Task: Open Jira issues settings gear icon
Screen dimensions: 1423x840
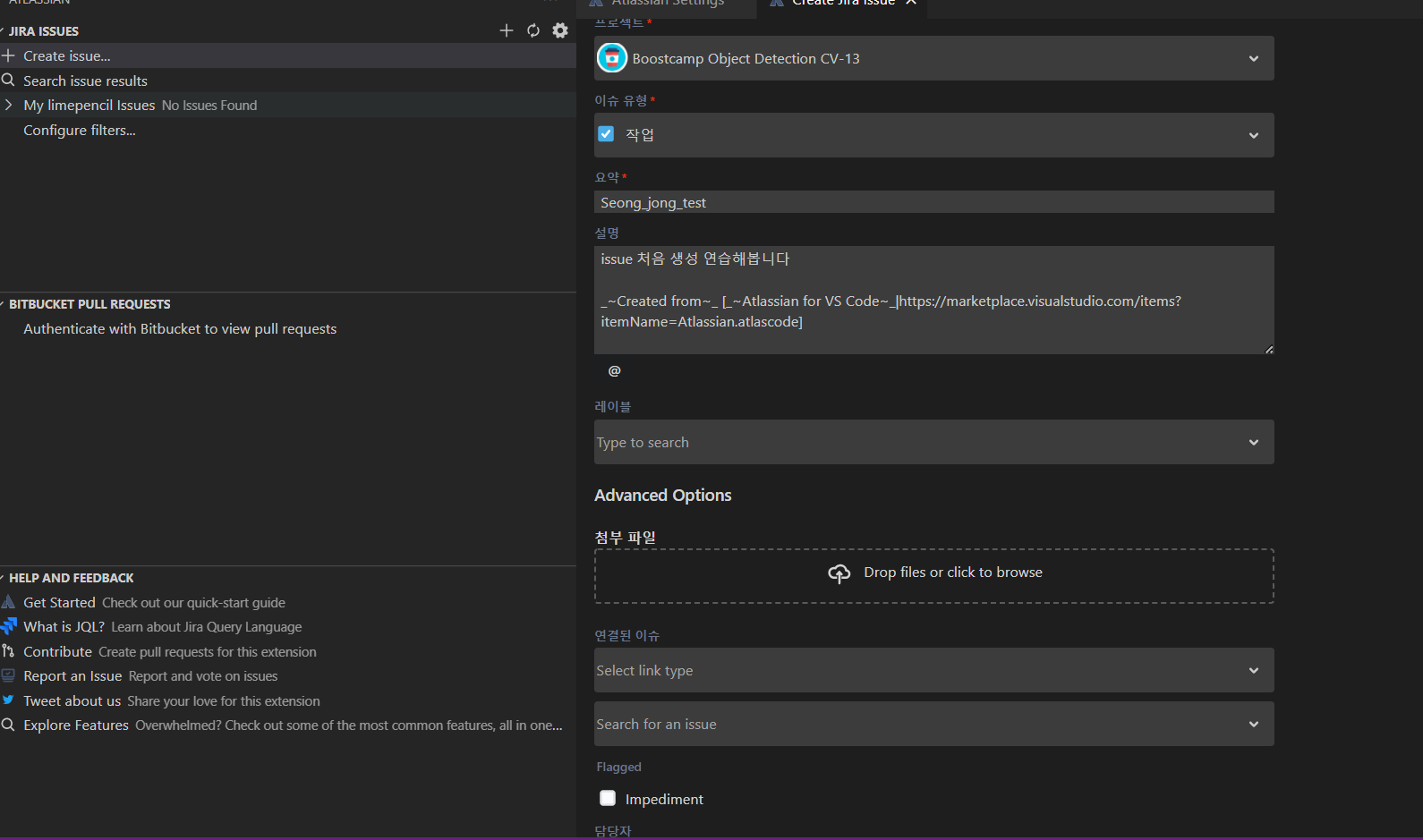Action: click(x=560, y=30)
